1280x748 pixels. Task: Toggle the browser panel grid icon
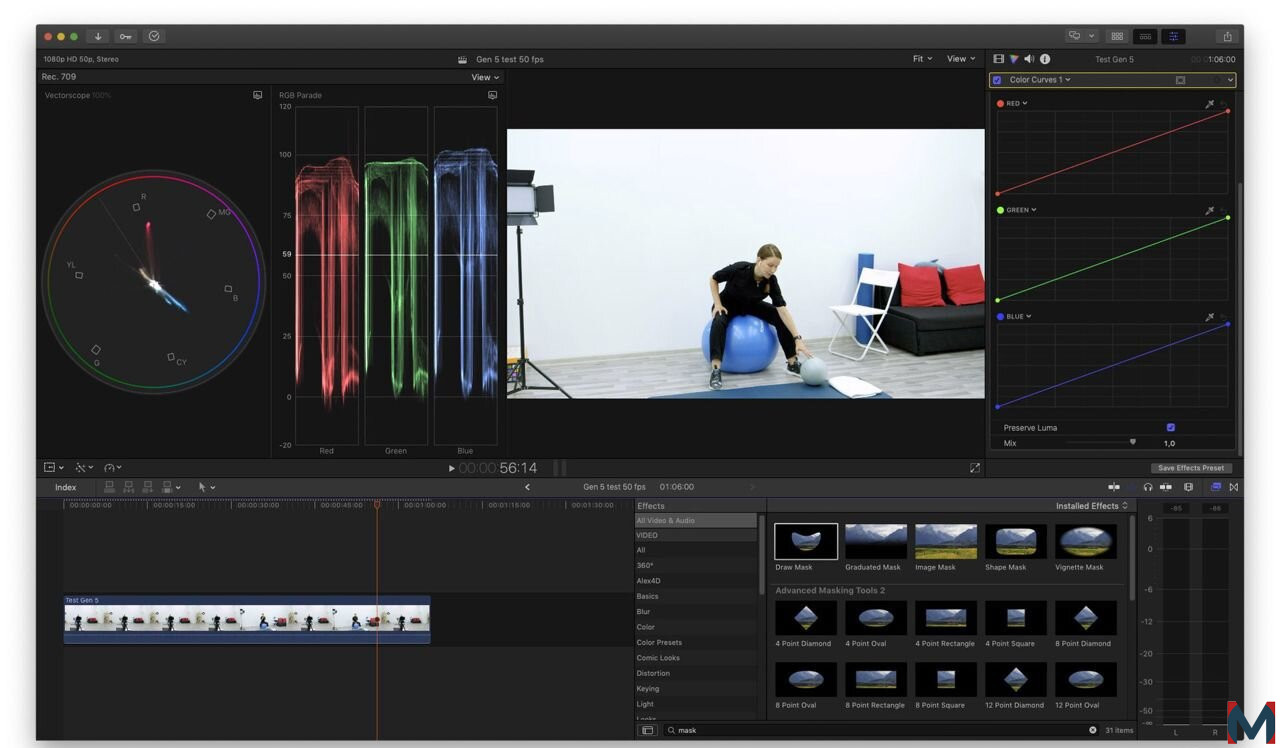pos(1117,36)
